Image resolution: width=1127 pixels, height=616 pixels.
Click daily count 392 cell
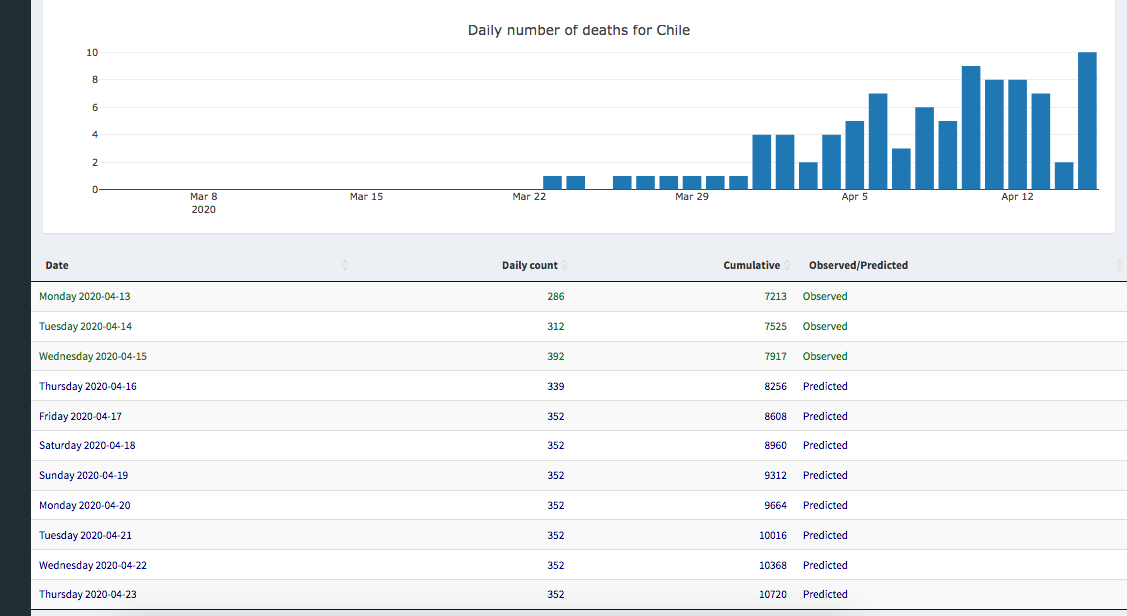(x=555, y=356)
